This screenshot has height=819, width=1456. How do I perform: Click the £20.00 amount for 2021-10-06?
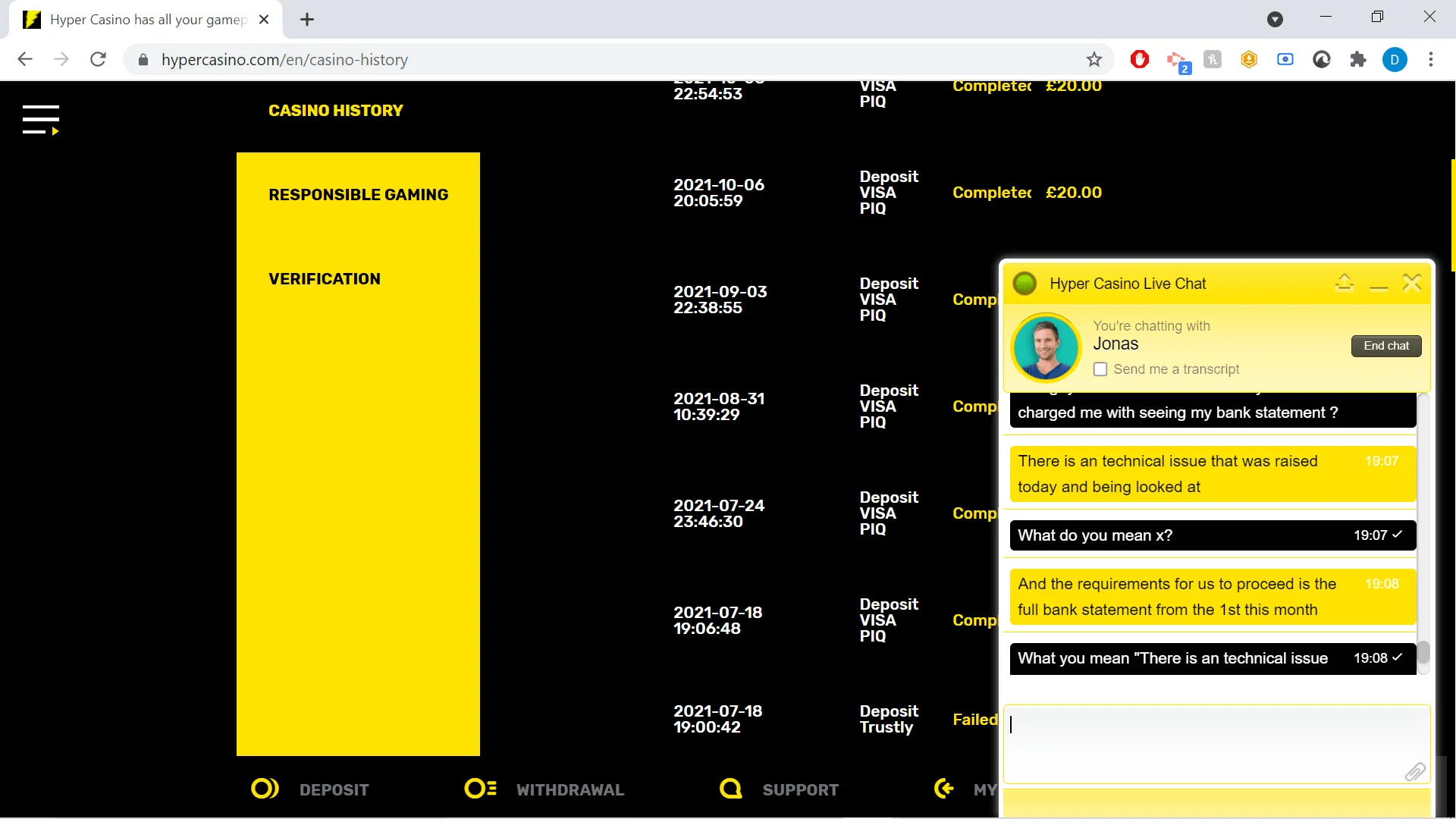click(1074, 193)
